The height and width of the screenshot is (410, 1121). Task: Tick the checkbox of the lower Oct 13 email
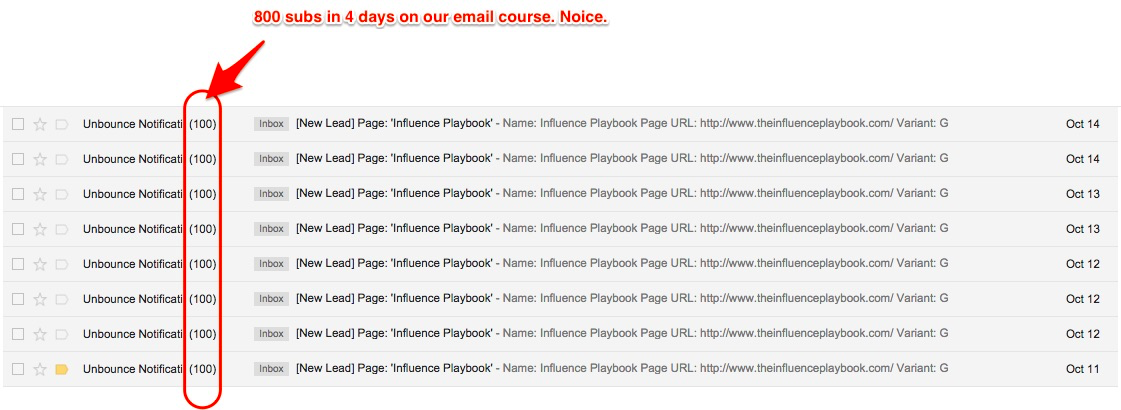click(18, 229)
